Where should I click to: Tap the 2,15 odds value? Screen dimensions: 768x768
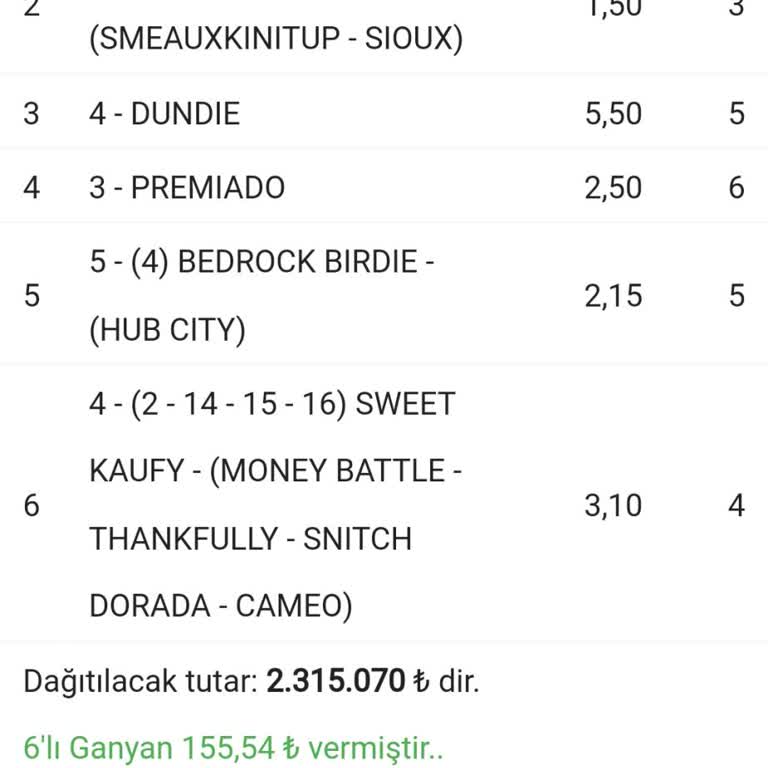[613, 296]
